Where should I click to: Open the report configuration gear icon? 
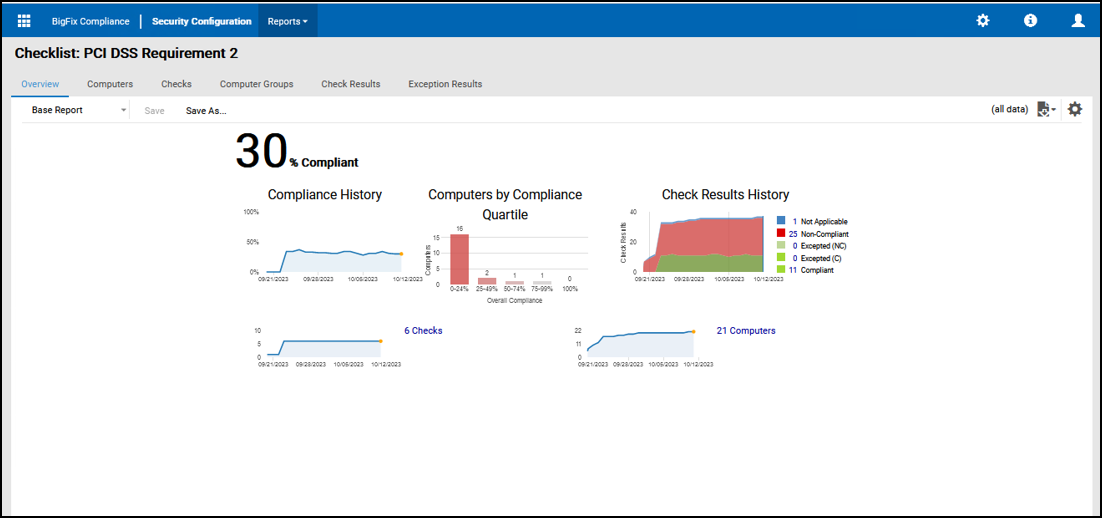click(1075, 110)
